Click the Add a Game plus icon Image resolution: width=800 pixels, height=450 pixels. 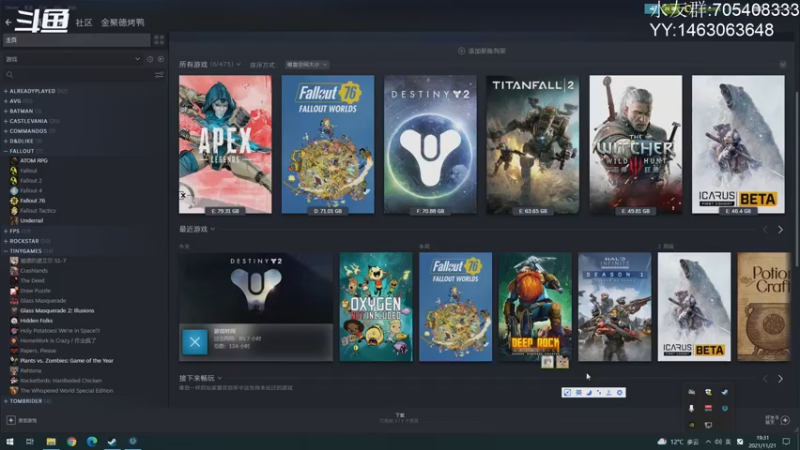[11, 420]
